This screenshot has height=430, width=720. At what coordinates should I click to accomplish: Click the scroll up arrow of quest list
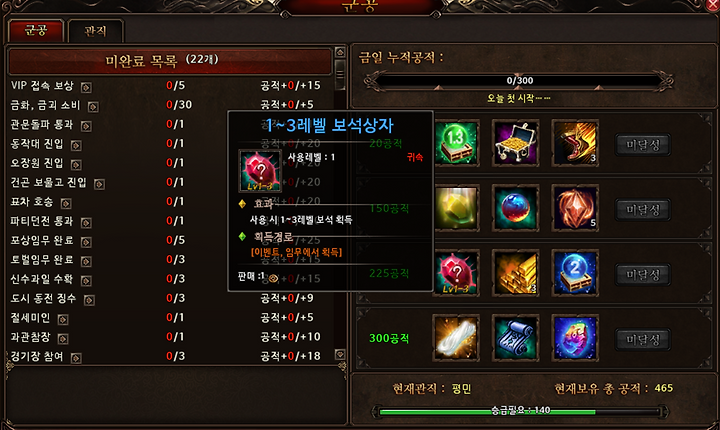pyautogui.click(x=340, y=52)
